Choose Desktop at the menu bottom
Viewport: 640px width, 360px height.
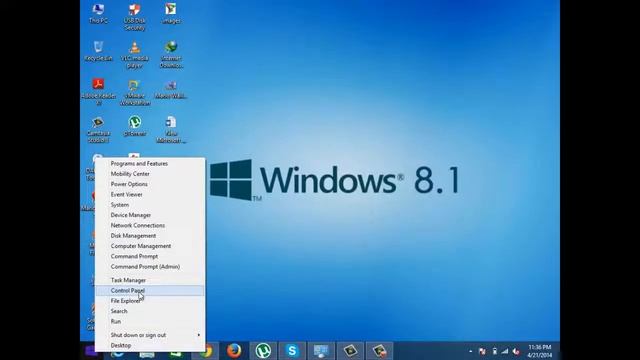pyautogui.click(x=150, y=345)
